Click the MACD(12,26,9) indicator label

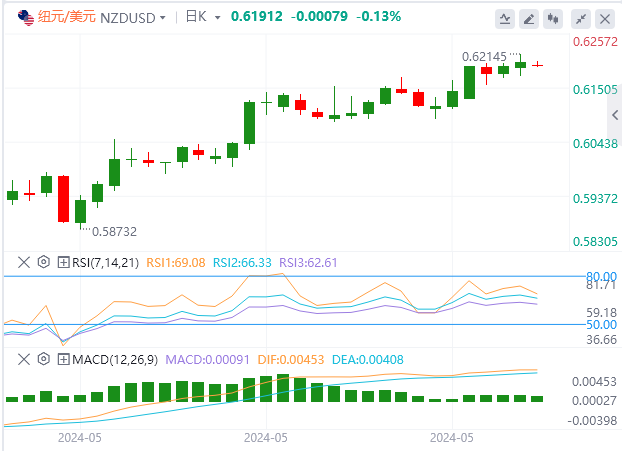point(115,360)
